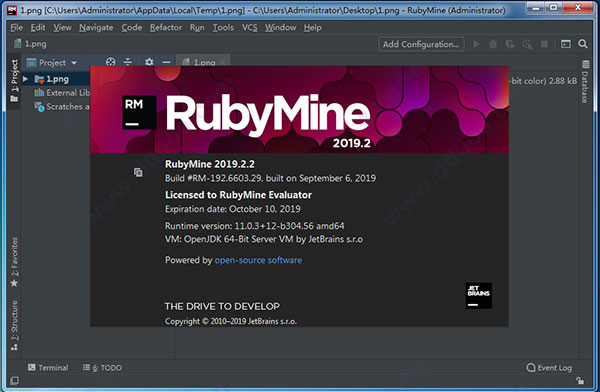This screenshot has height=392, width=600.
Task: Click the tool windows toggle icon bottom-left
Action: tap(14, 381)
